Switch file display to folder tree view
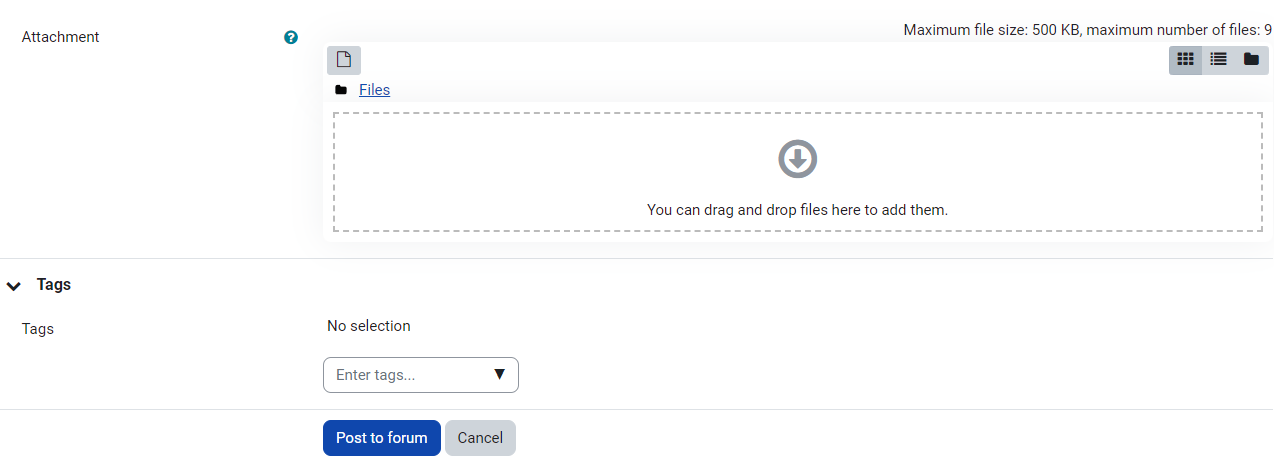The height and width of the screenshot is (469, 1274). coord(1251,60)
